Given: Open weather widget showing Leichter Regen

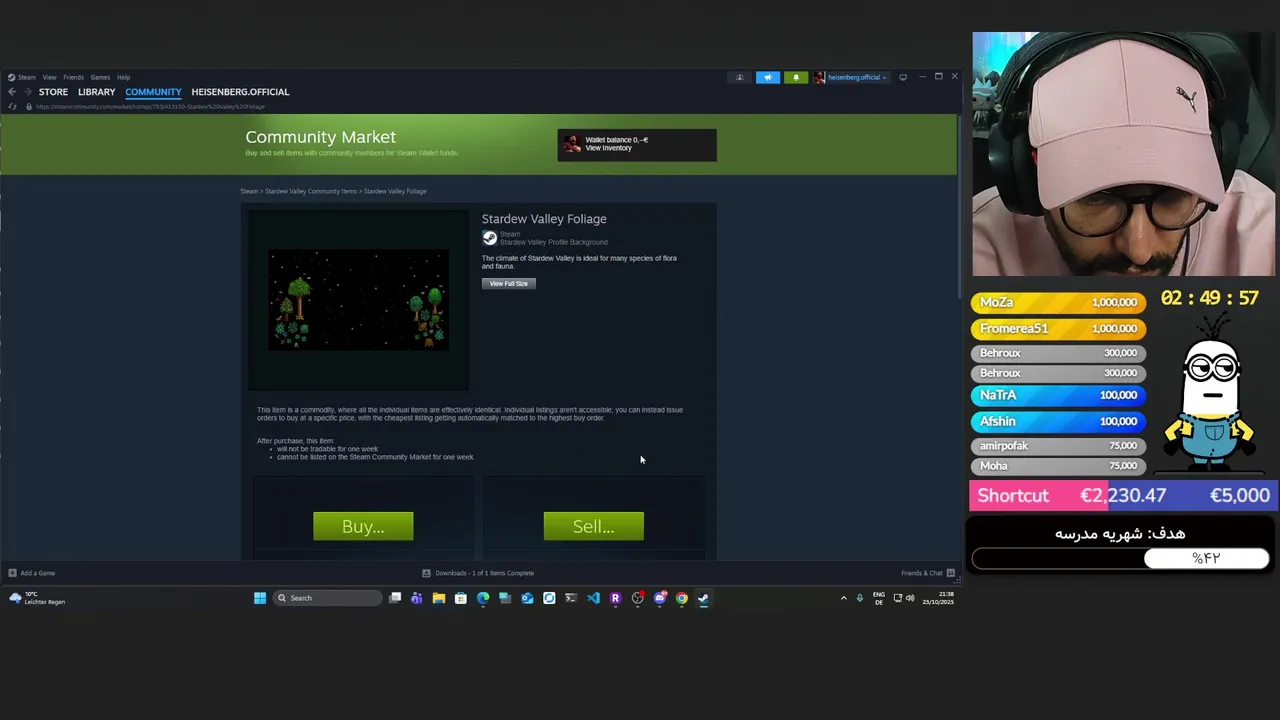Looking at the screenshot, I should point(36,598).
